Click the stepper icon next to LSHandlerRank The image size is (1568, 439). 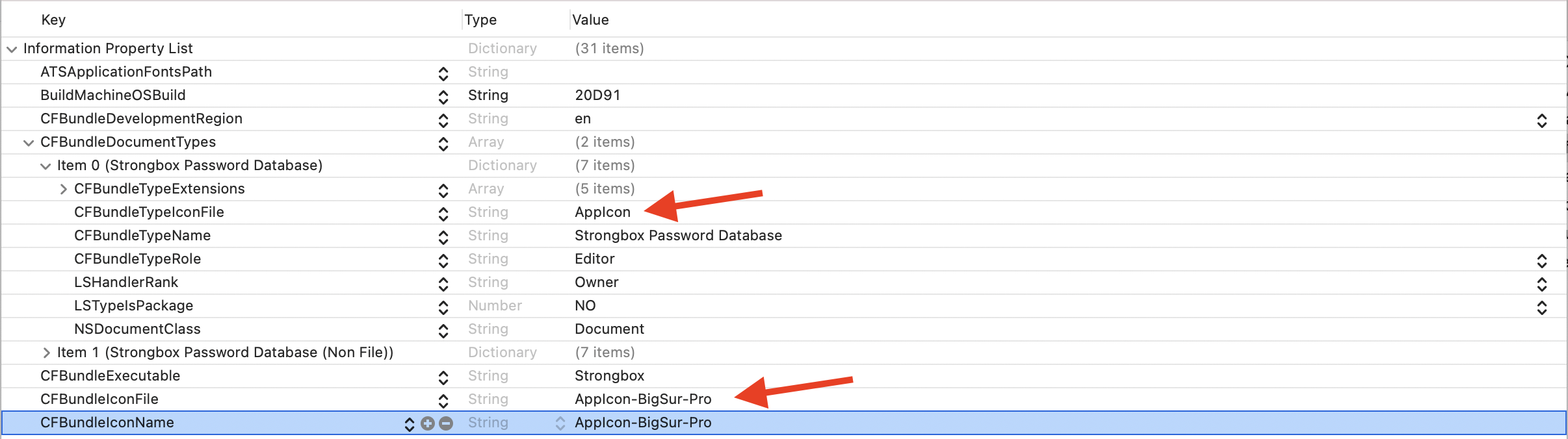pyautogui.click(x=444, y=284)
